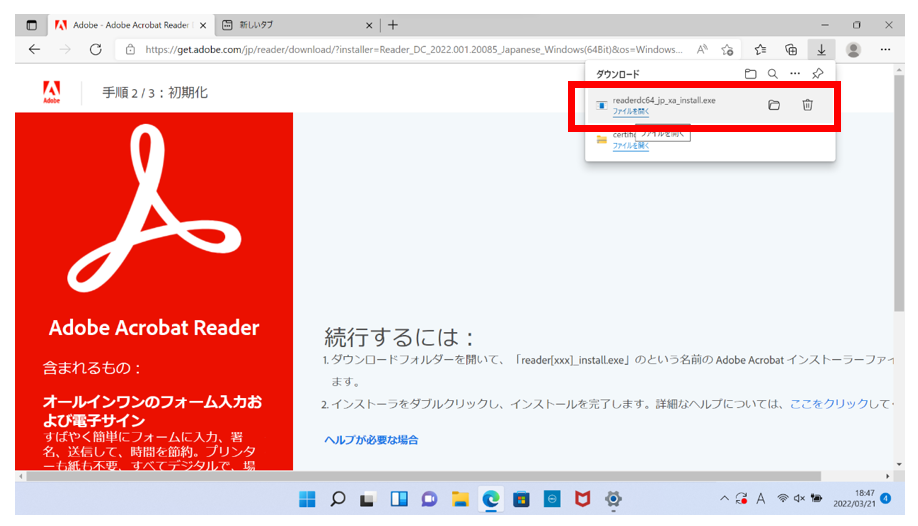Reload the Adobe download page
Image resolution: width=918 pixels, height=526 pixels.
95,50
